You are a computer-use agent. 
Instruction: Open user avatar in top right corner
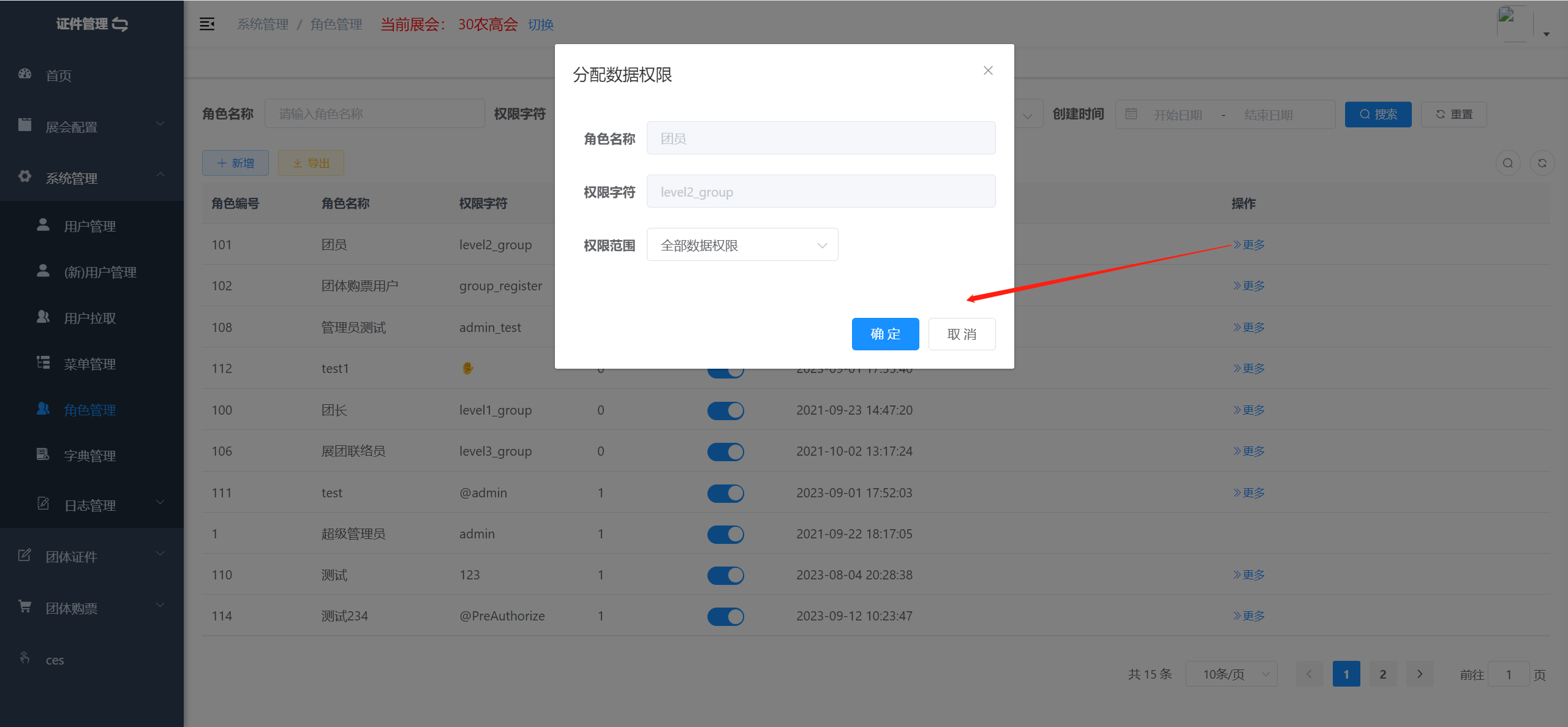tap(1515, 24)
